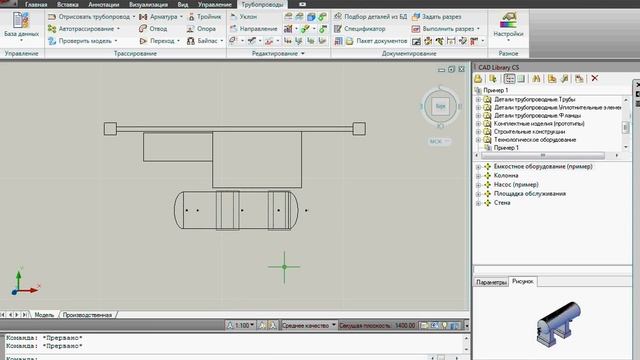This screenshot has height=360, width=640.
Task: Insert an Опора pipe support
Action: click(x=201, y=29)
